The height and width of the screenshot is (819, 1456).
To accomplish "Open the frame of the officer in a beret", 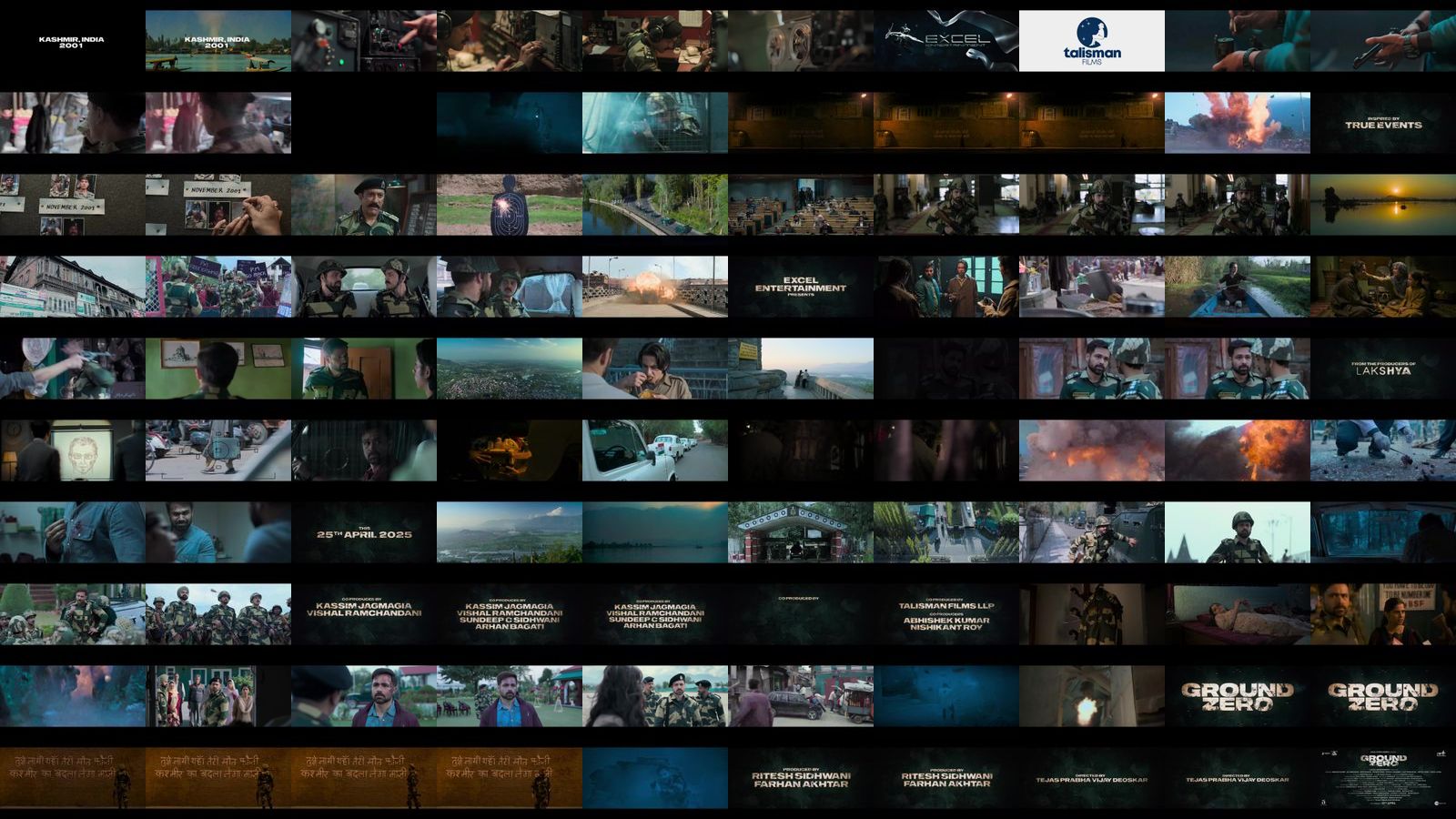I will [364, 205].
